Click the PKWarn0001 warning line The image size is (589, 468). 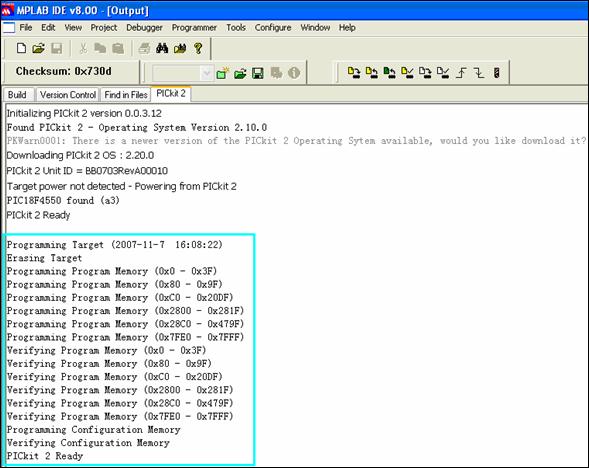click(x=296, y=141)
